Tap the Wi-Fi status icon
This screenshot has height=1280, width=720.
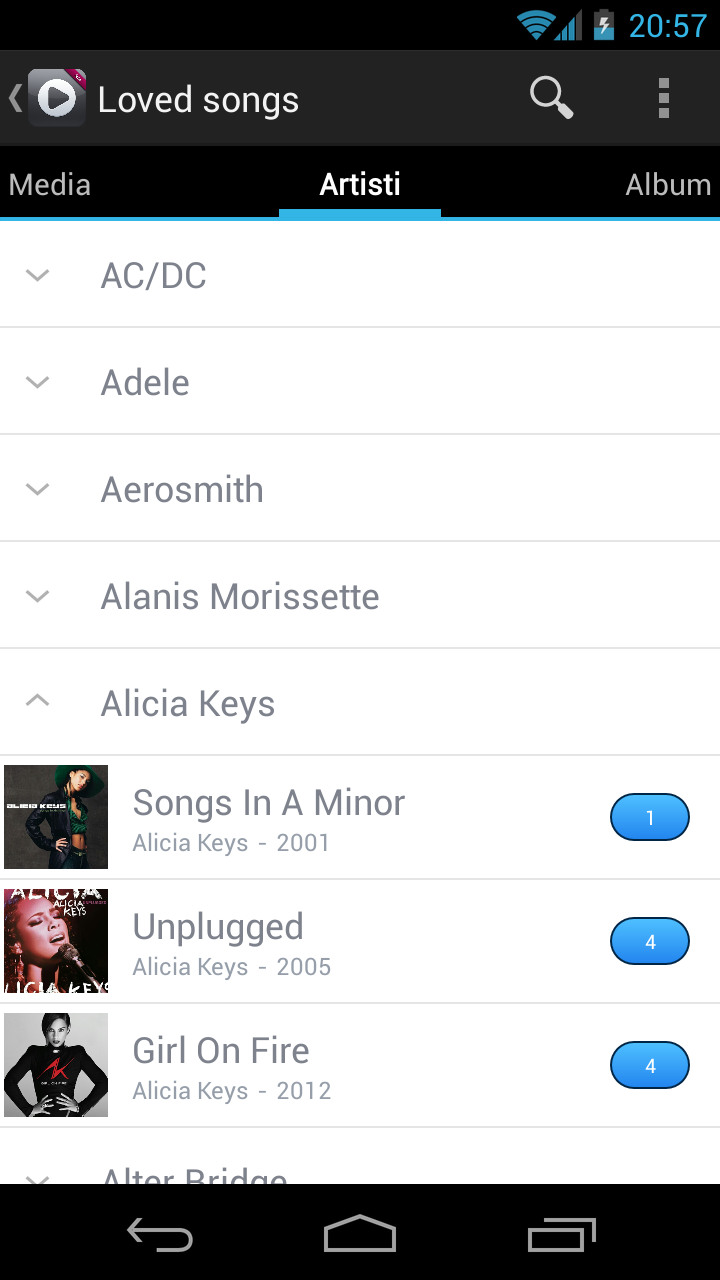click(536, 25)
